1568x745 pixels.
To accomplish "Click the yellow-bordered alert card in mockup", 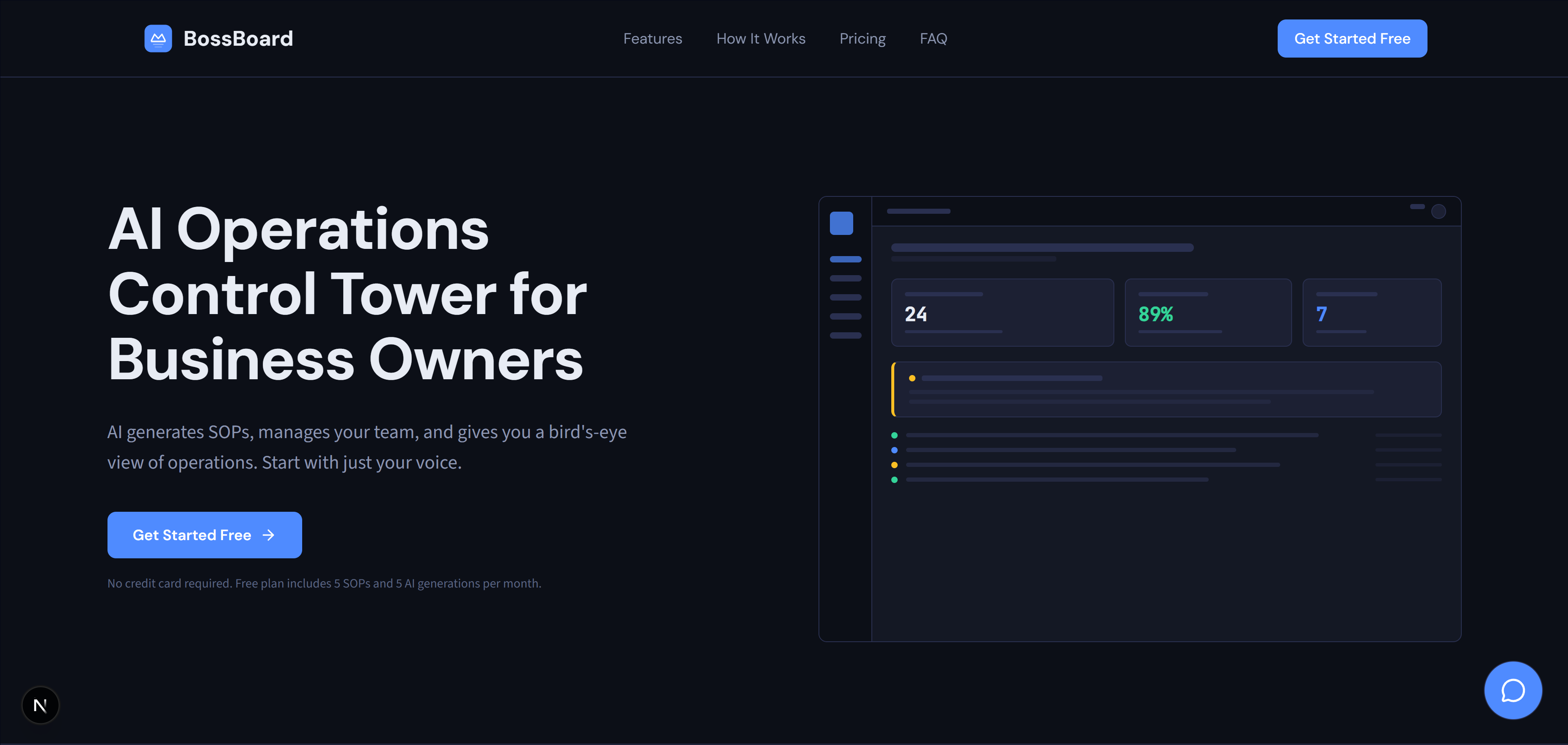I will click(1166, 389).
